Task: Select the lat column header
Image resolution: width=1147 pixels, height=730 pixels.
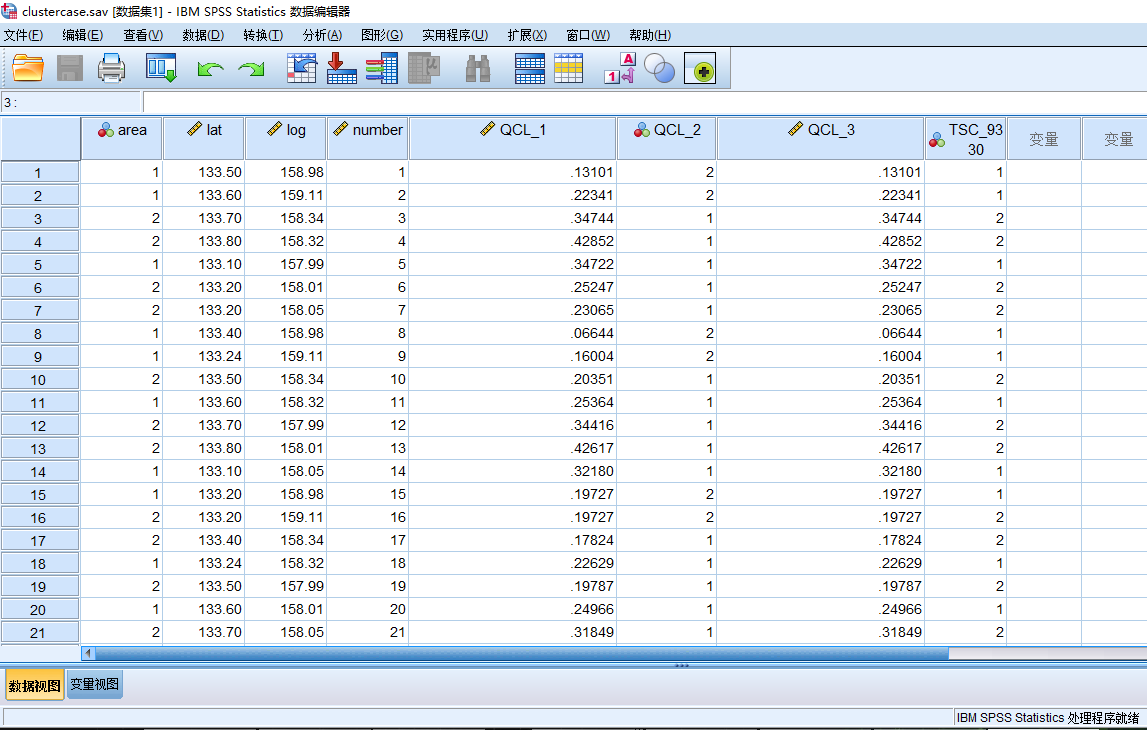Action: [x=204, y=138]
